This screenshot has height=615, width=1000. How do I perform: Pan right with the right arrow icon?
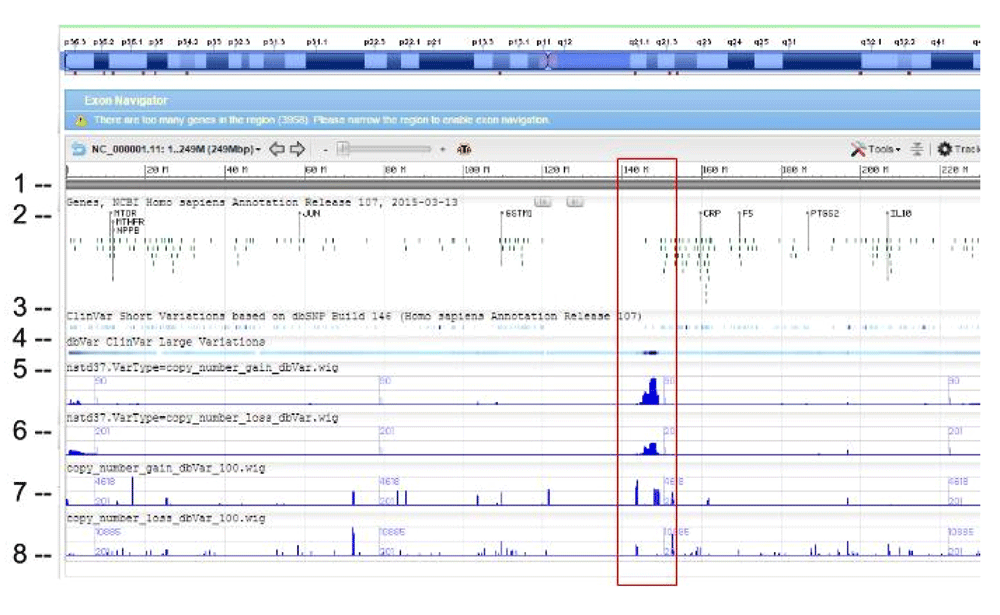pyautogui.click(x=297, y=149)
